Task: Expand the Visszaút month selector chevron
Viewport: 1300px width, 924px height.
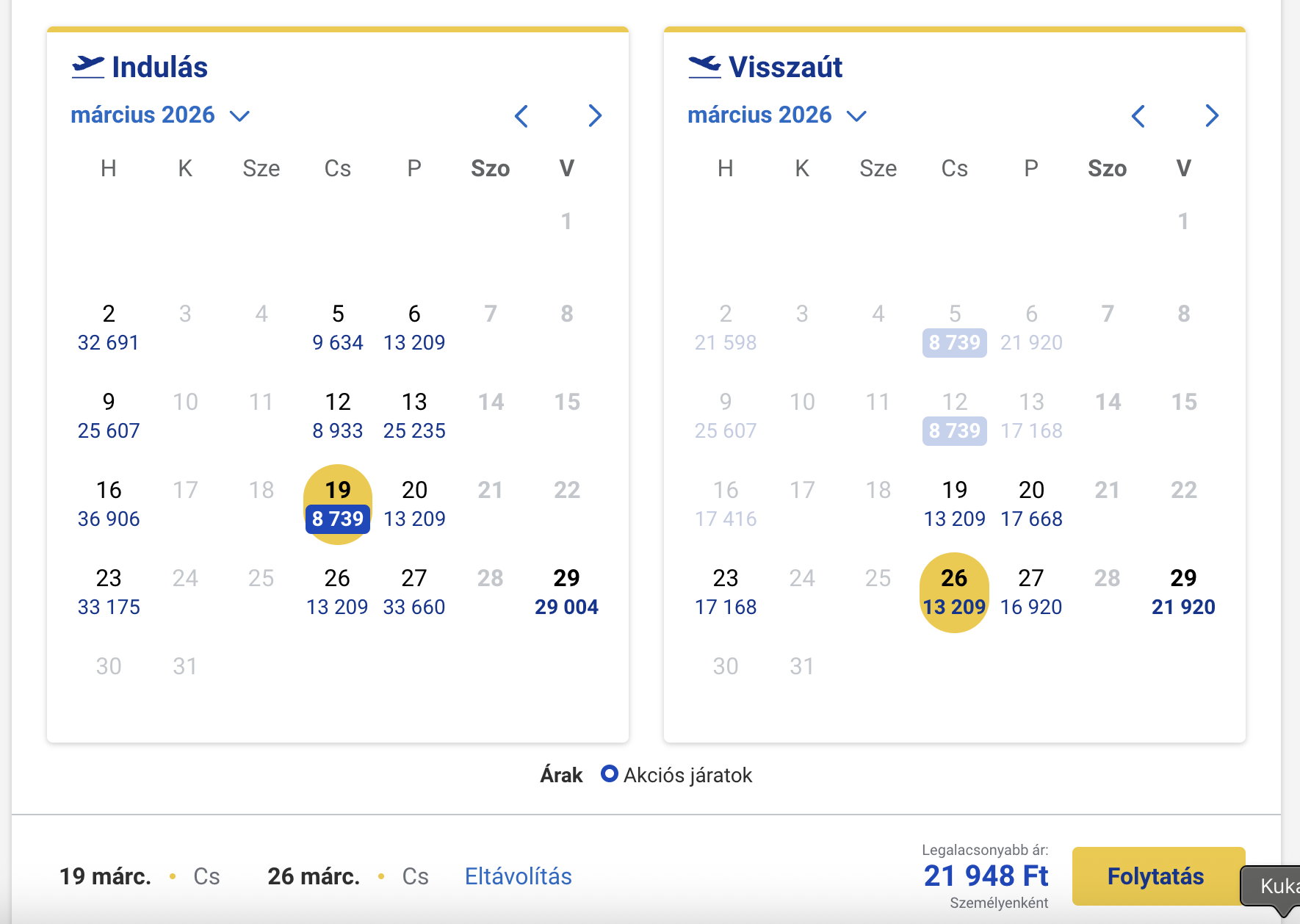Action: coord(856,116)
